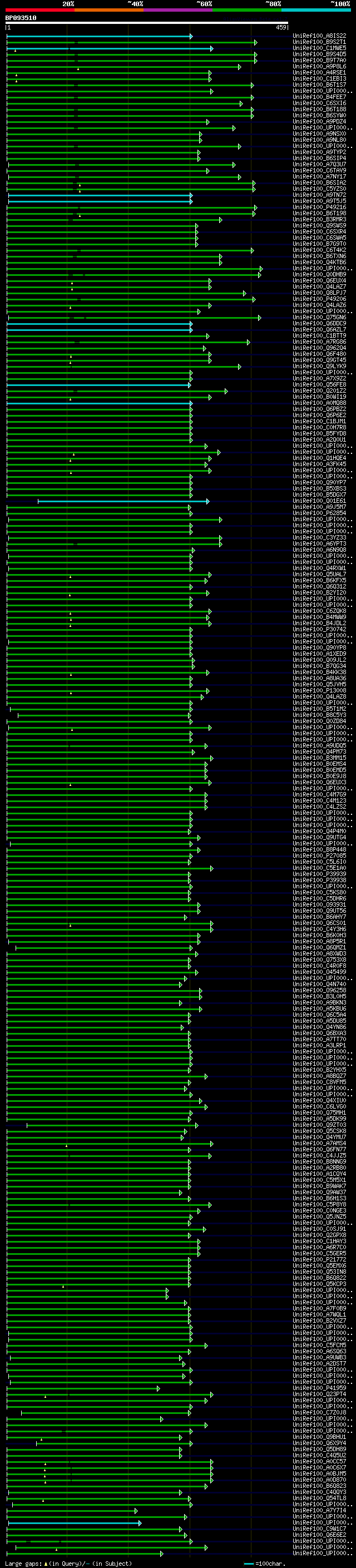Select the BP093510 query label
The image size is (356, 1568).
pyautogui.click(x=21, y=18)
